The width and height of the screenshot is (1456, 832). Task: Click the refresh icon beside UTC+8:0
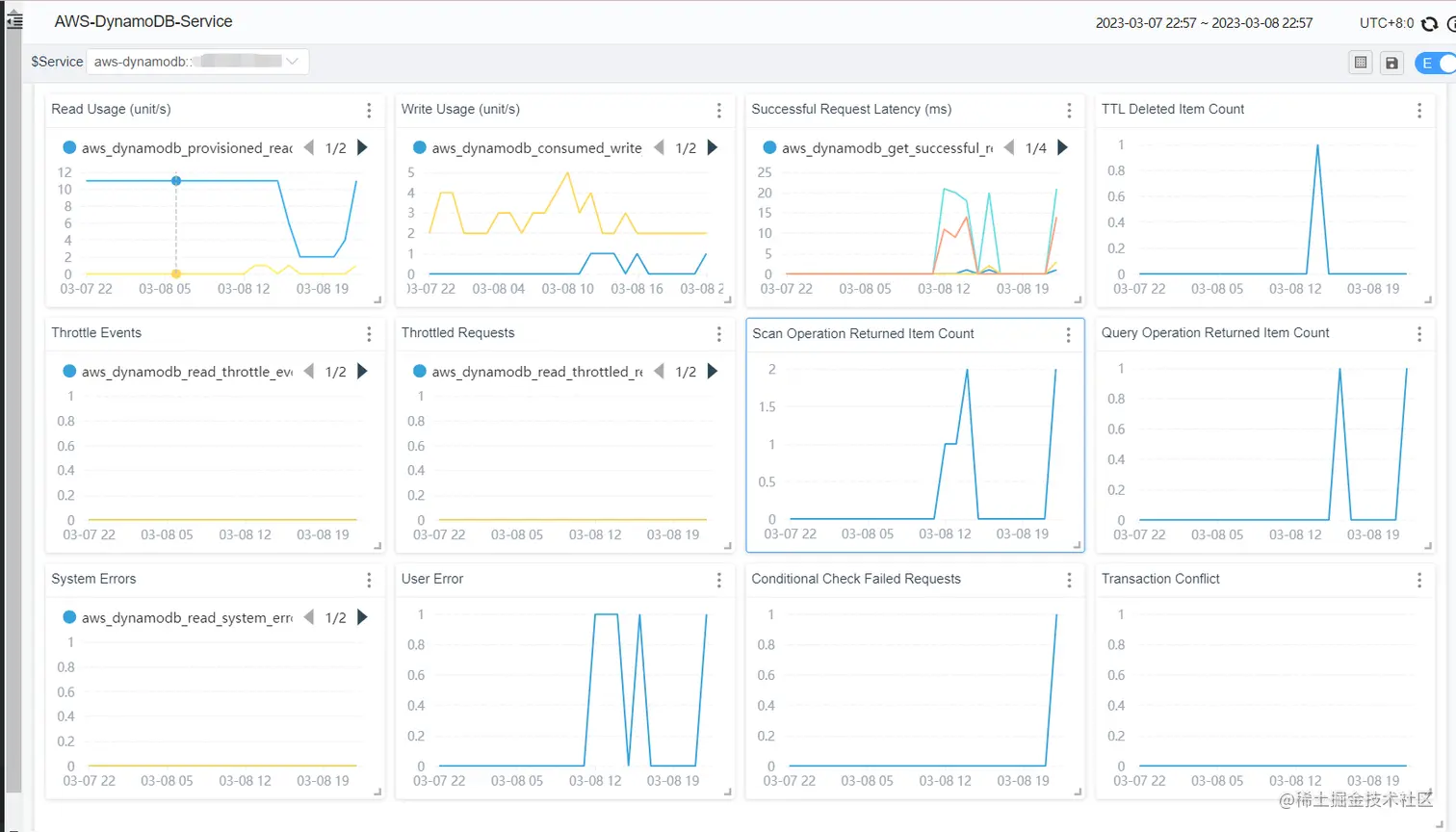pyautogui.click(x=1429, y=23)
